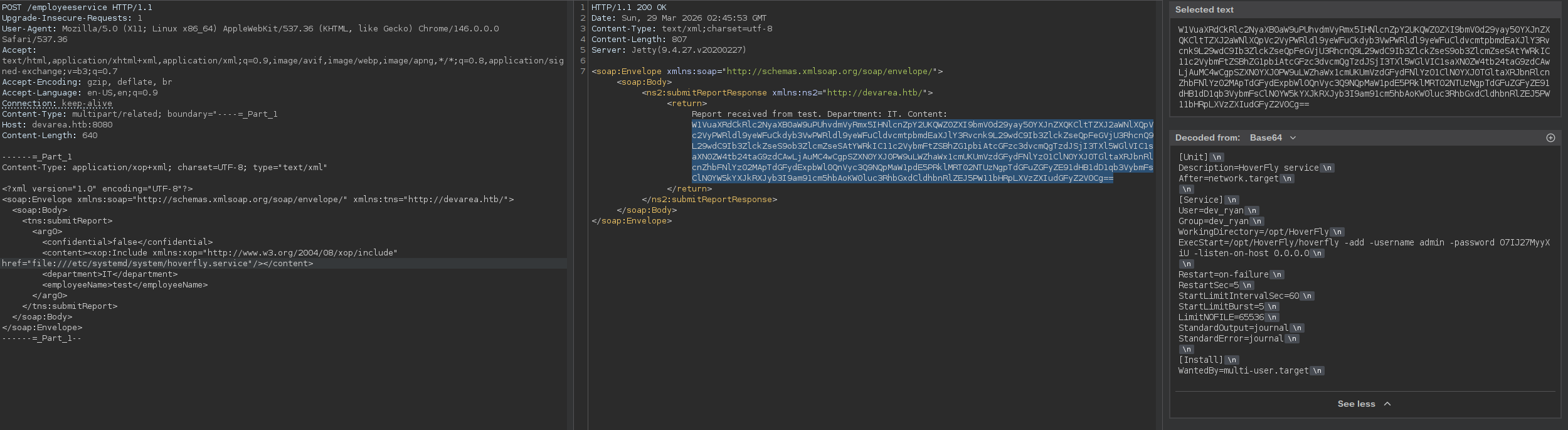Screen dimensions: 1568x430
Task: Click the 'WantedBy=multi-user.target' decoded line
Action: pyautogui.click(x=1244, y=371)
